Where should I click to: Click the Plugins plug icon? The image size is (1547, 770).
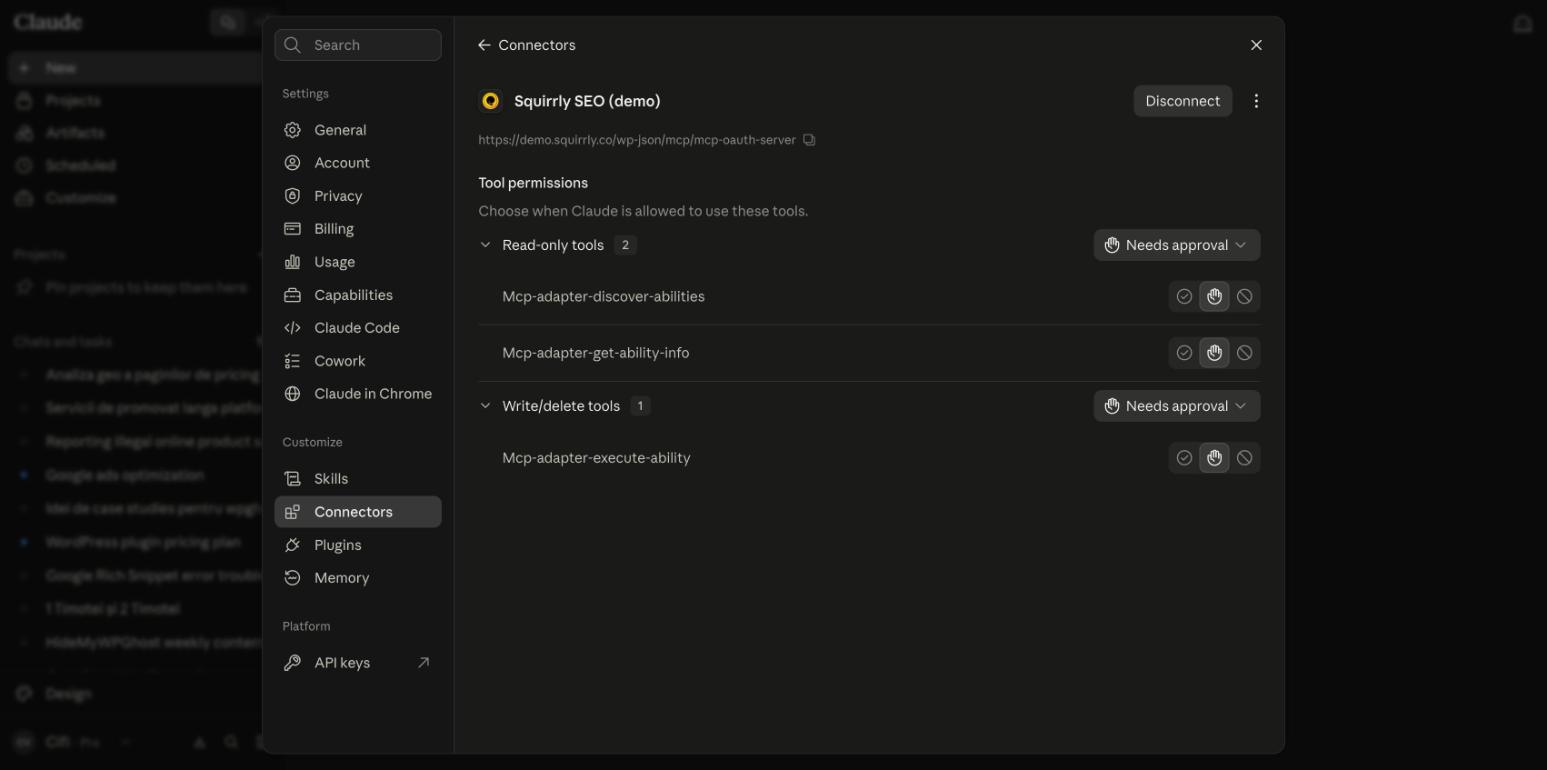(292, 545)
